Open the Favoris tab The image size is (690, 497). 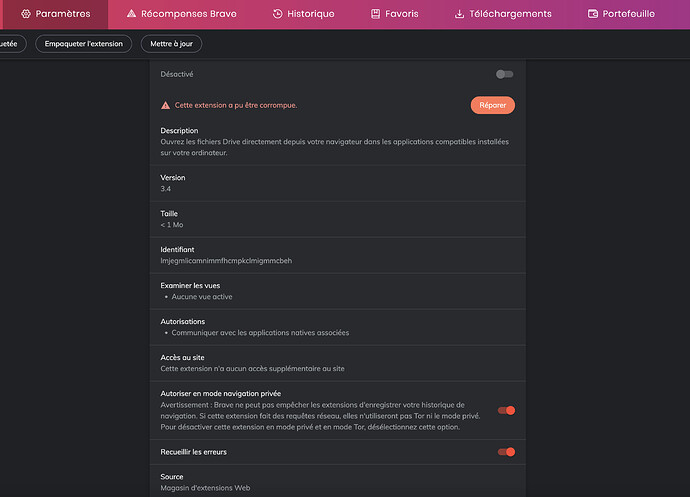click(394, 14)
